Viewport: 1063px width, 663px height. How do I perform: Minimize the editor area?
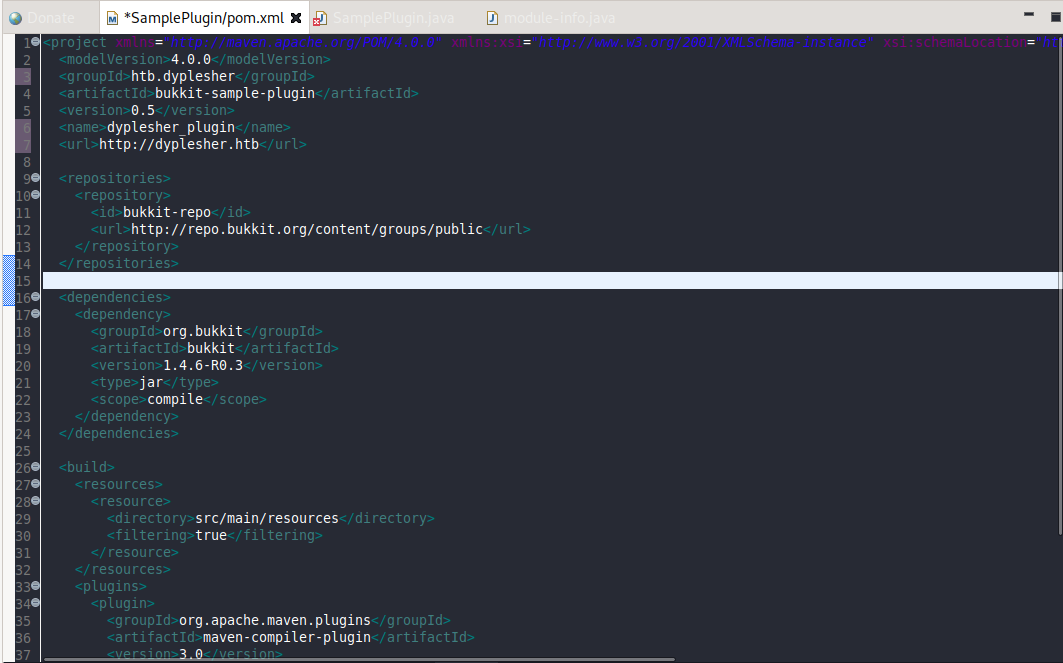coord(1029,15)
